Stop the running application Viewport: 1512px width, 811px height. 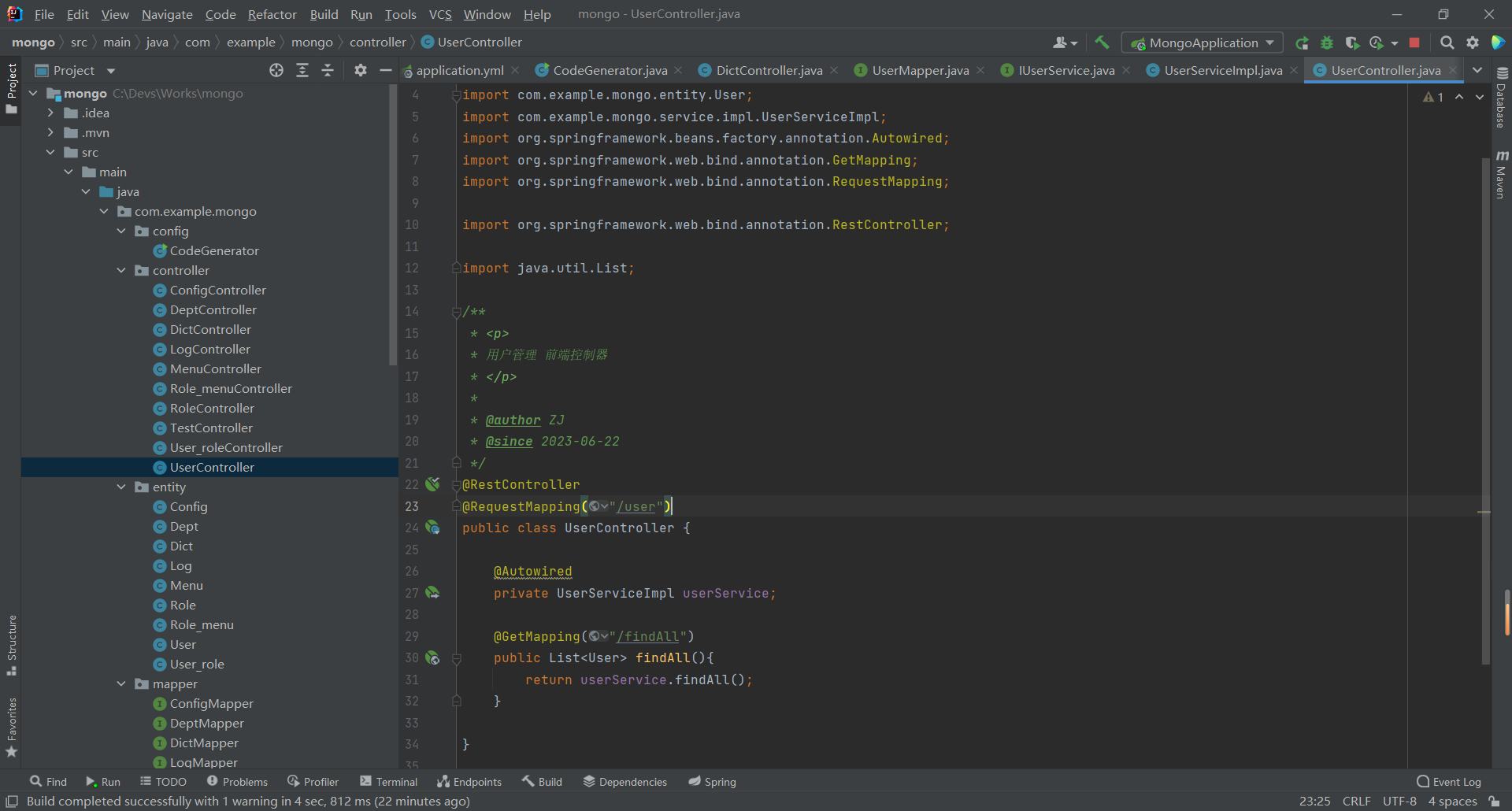1414,43
